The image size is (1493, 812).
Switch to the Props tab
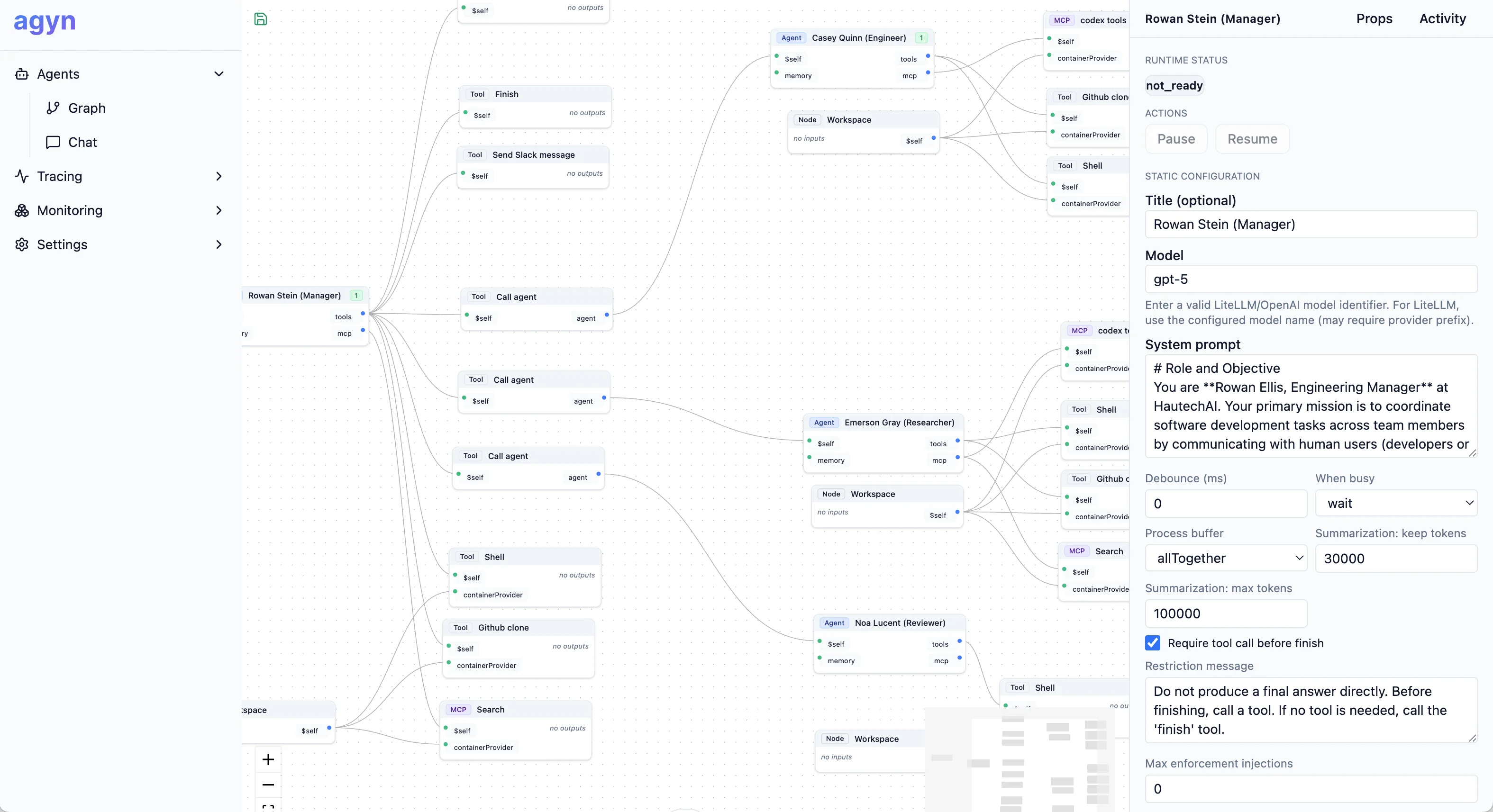[x=1374, y=18]
